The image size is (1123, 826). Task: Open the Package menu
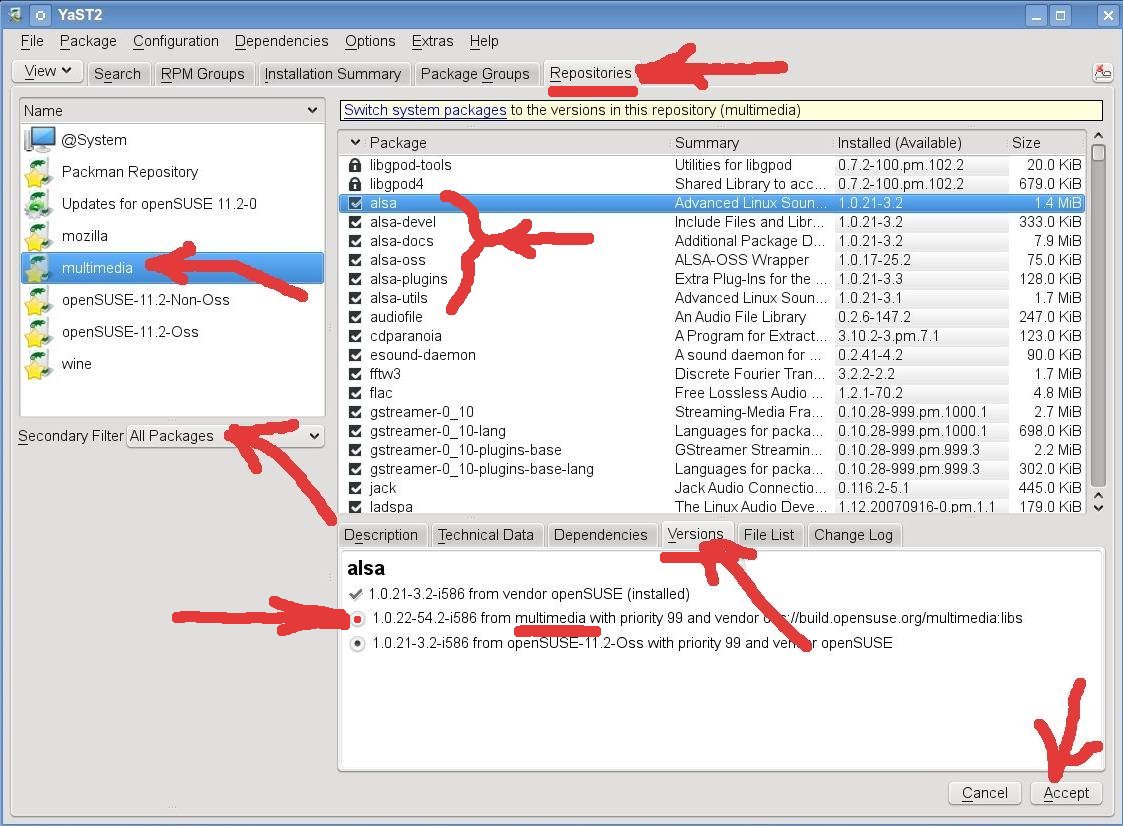coord(88,42)
